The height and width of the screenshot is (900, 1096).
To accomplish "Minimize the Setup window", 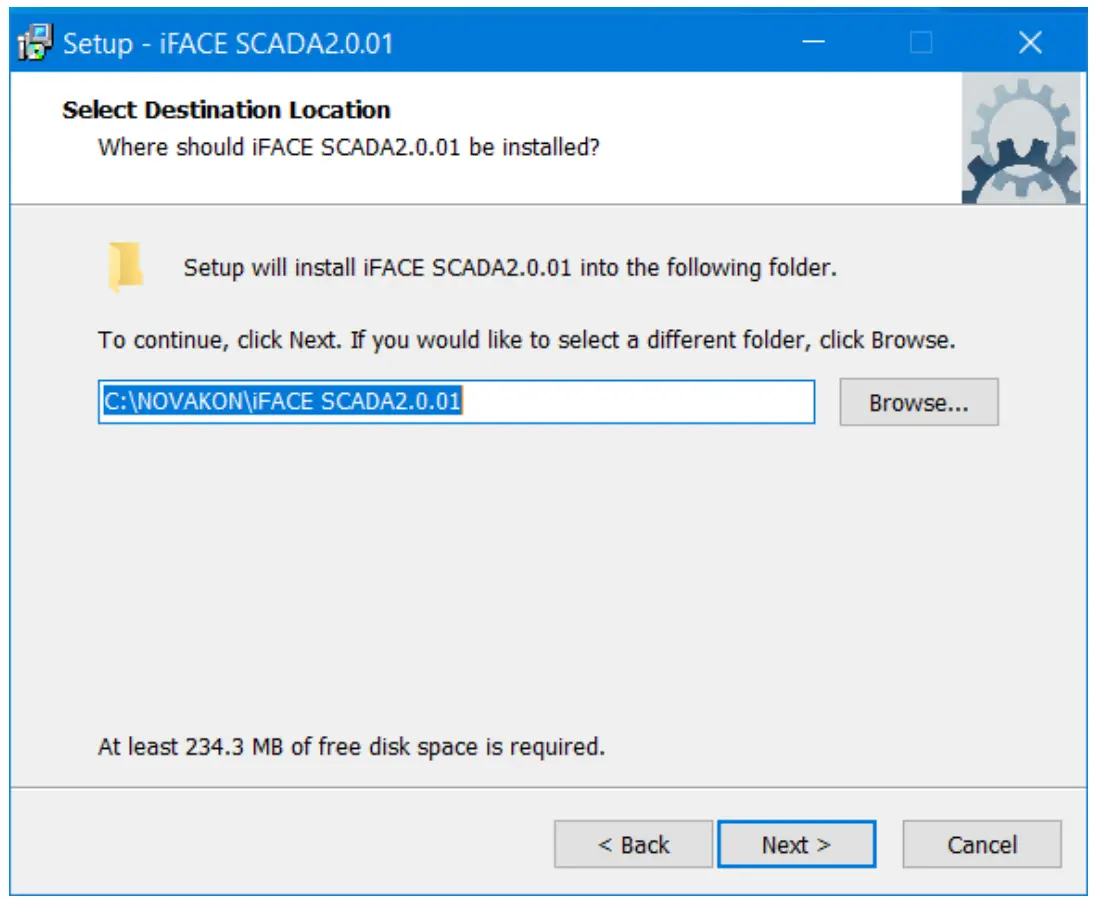I will [813, 43].
